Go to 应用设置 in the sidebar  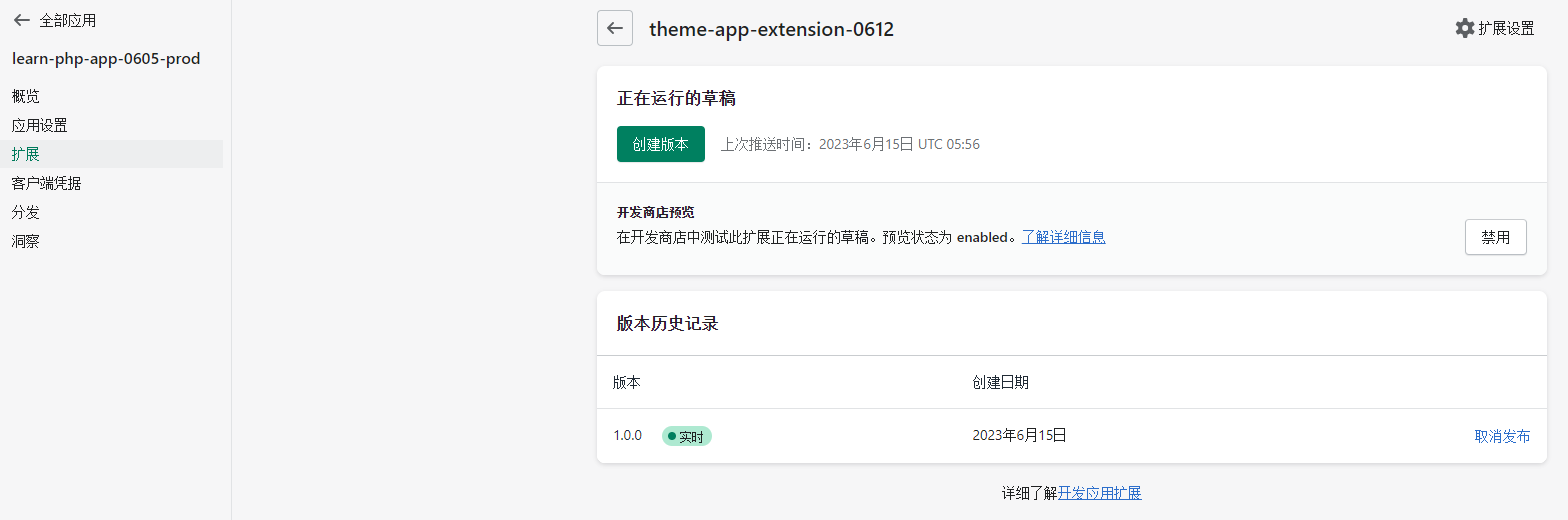pos(40,125)
